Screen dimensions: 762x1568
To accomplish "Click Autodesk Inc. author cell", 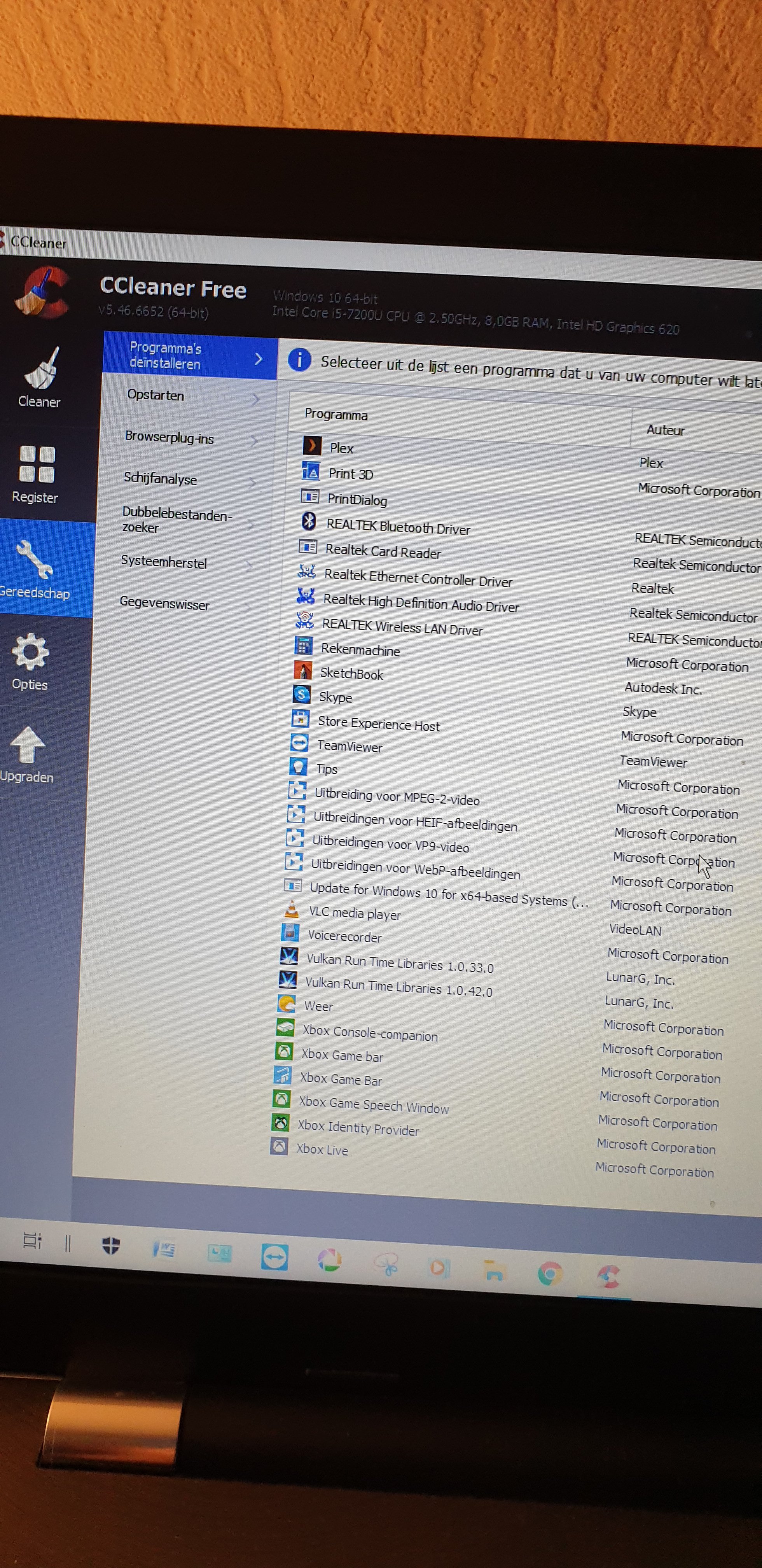I will (x=663, y=688).
